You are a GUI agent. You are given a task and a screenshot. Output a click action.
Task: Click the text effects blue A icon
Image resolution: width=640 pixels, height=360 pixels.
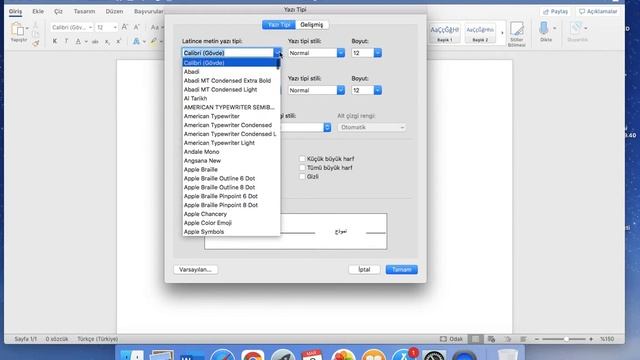(x=136, y=41)
